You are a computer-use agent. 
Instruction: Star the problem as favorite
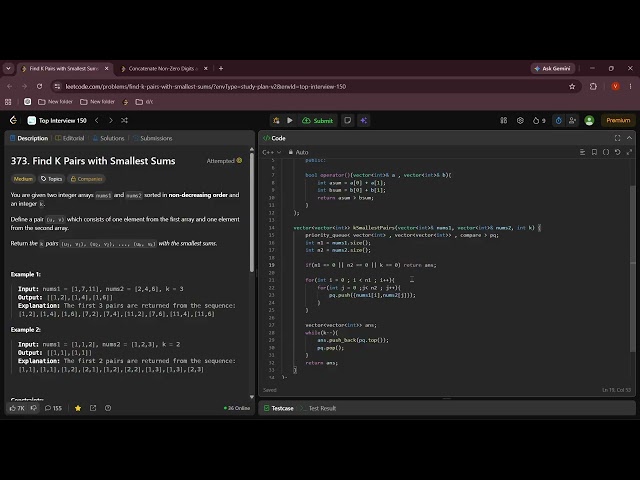(x=78, y=408)
